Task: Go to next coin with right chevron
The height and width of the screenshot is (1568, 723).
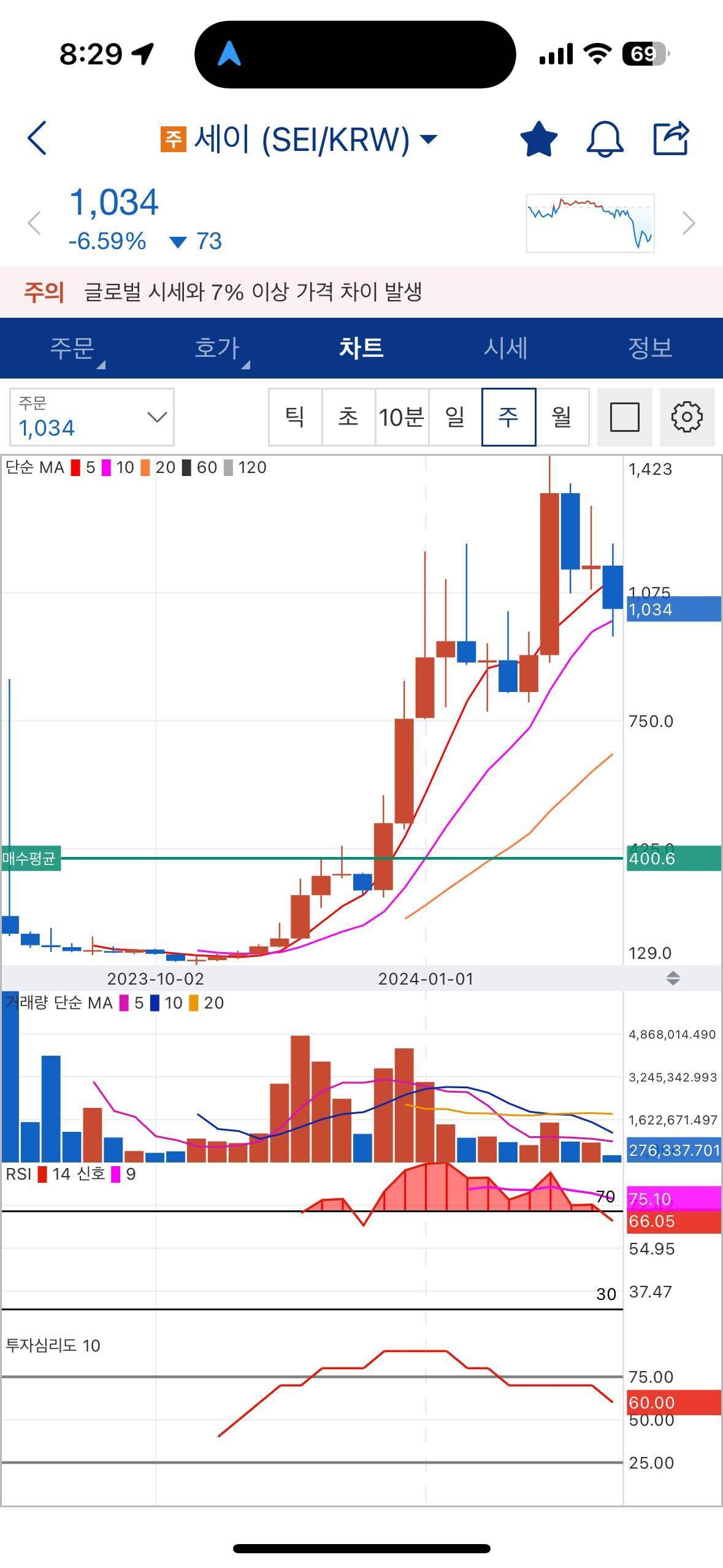Action: 688,223
